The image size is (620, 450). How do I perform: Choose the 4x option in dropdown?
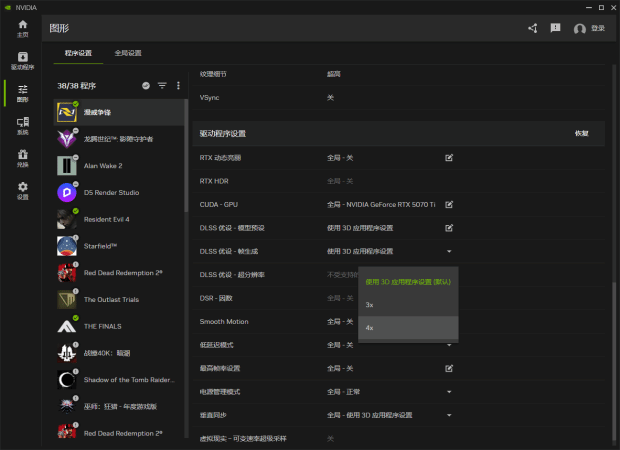coord(408,328)
